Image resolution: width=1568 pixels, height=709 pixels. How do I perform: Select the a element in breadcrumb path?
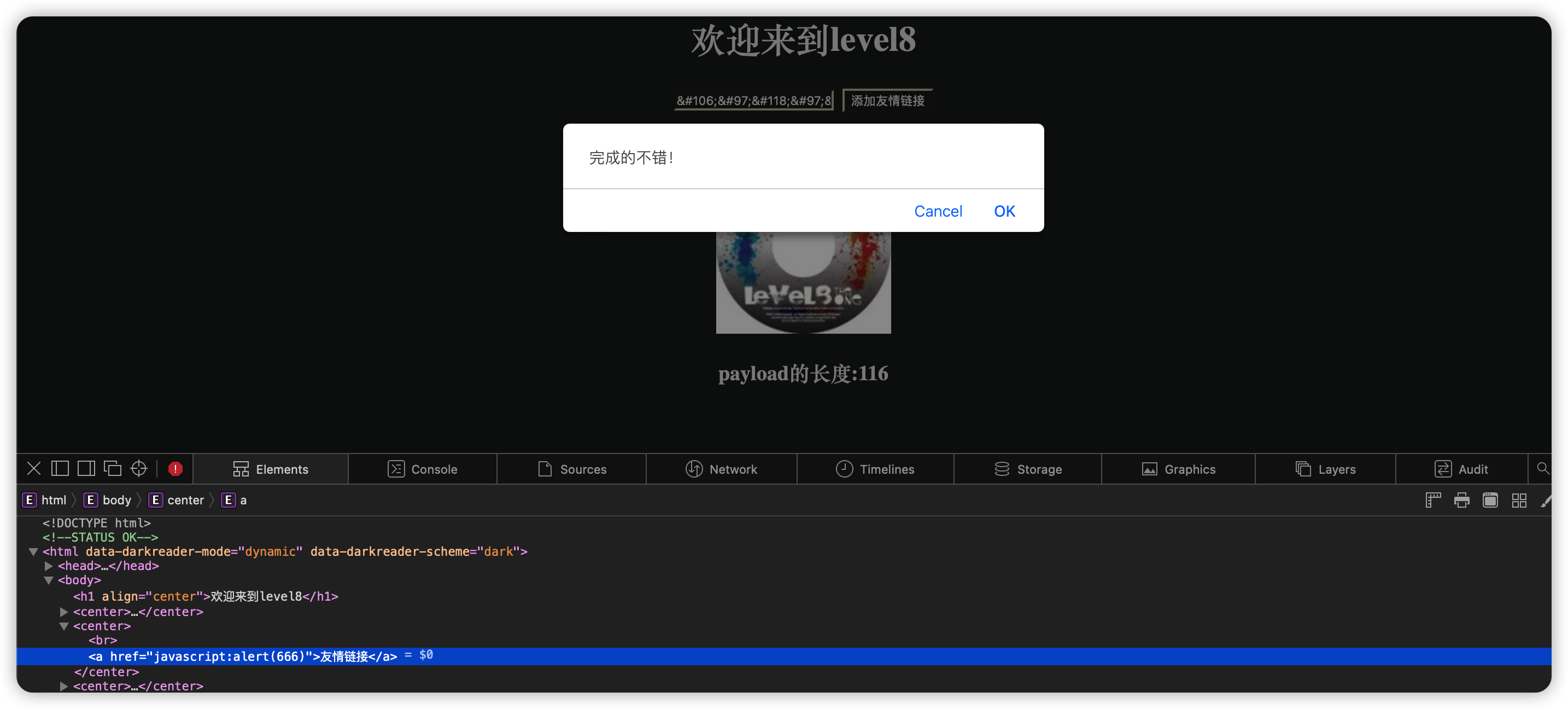coord(235,500)
